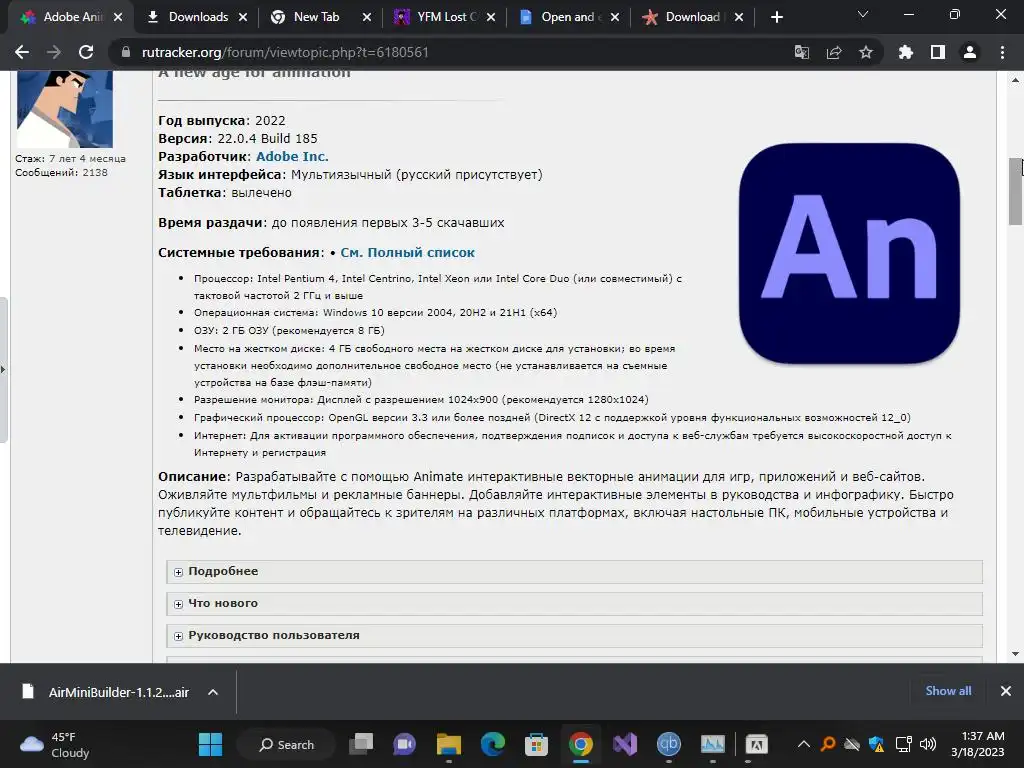Close the Downloads tab
The image size is (1024, 768).
(243, 17)
